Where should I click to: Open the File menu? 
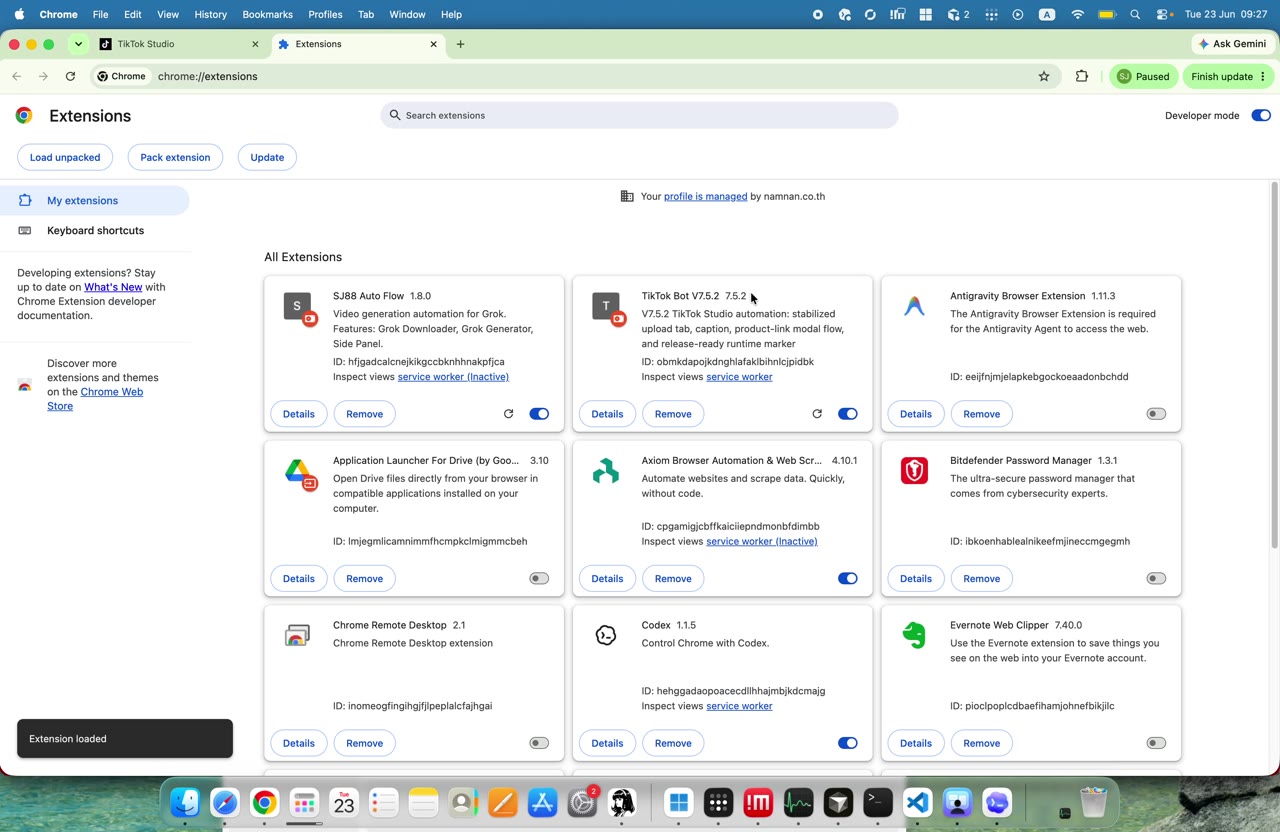click(x=101, y=15)
